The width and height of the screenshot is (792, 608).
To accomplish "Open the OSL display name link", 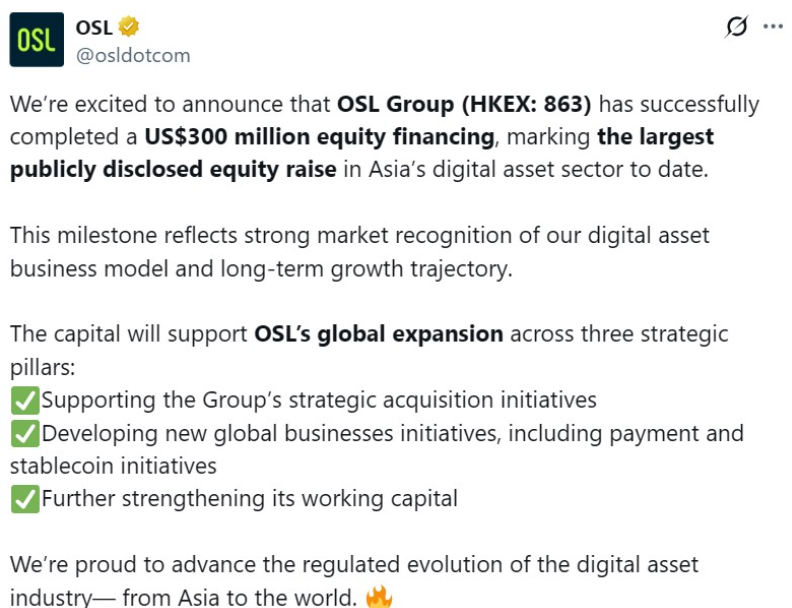I will click(x=94, y=27).
